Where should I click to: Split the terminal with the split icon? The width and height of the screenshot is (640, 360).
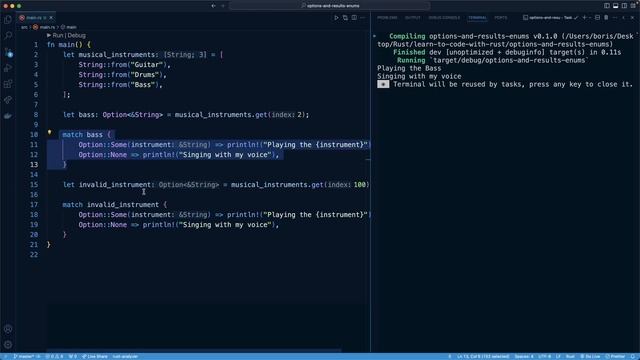click(x=598, y=18)
